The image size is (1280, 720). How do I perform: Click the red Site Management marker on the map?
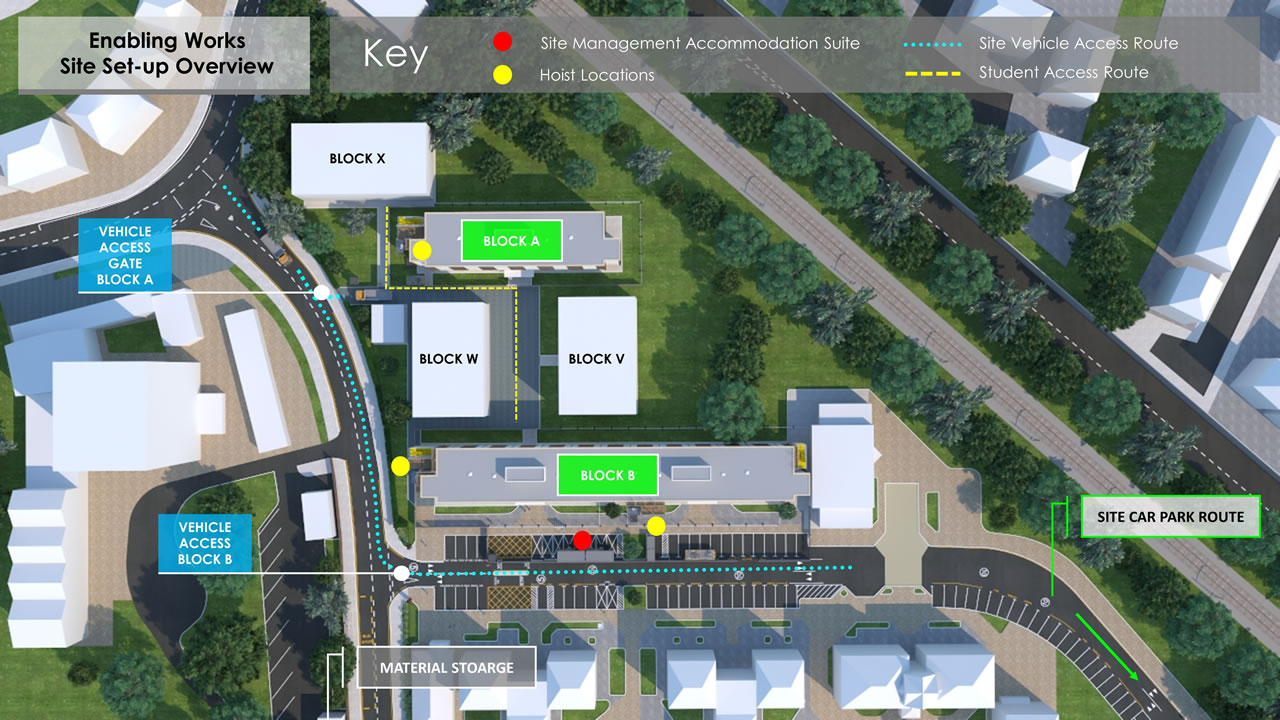[582, 540]
